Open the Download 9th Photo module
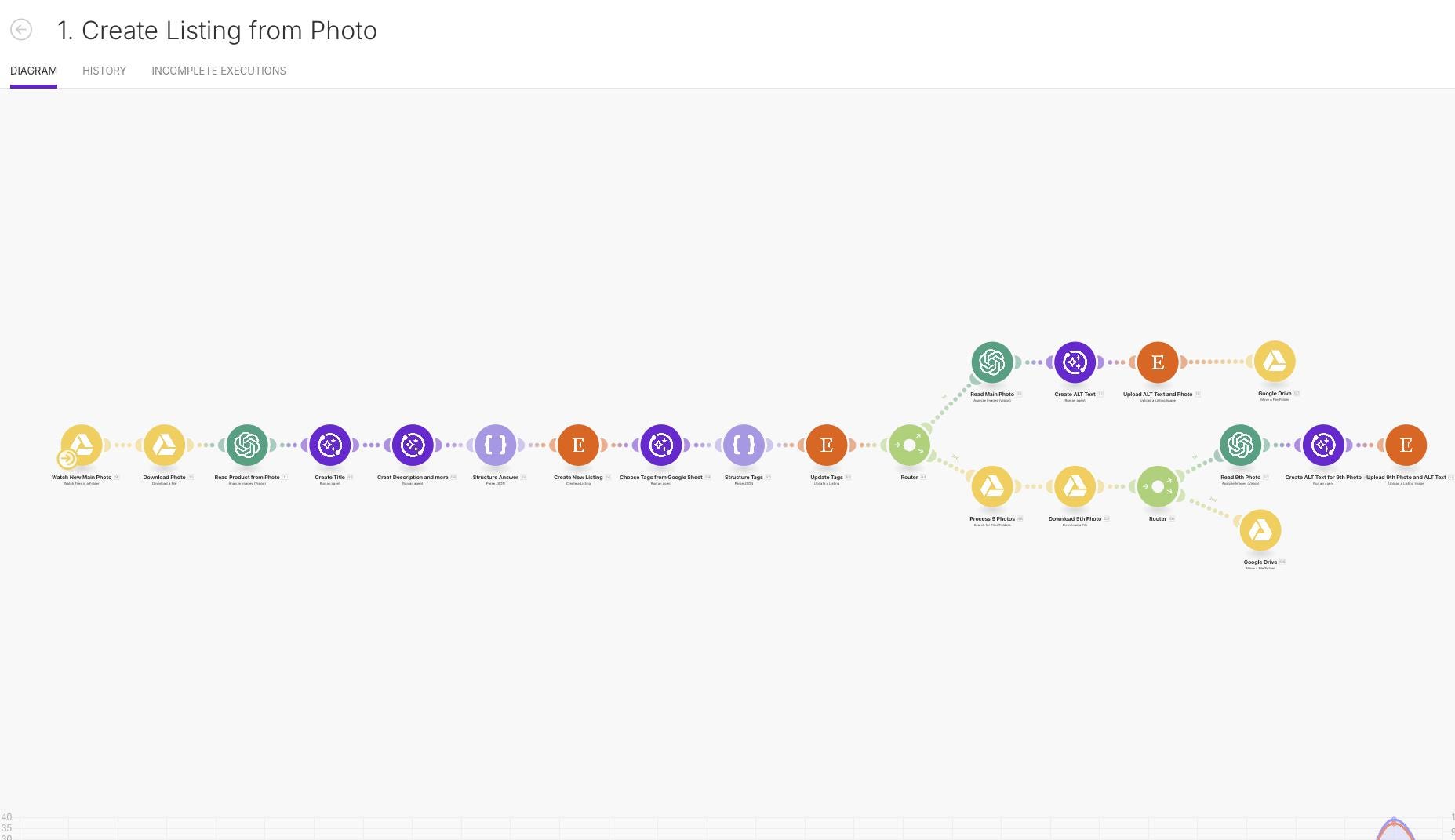 tap(1075, 486)
